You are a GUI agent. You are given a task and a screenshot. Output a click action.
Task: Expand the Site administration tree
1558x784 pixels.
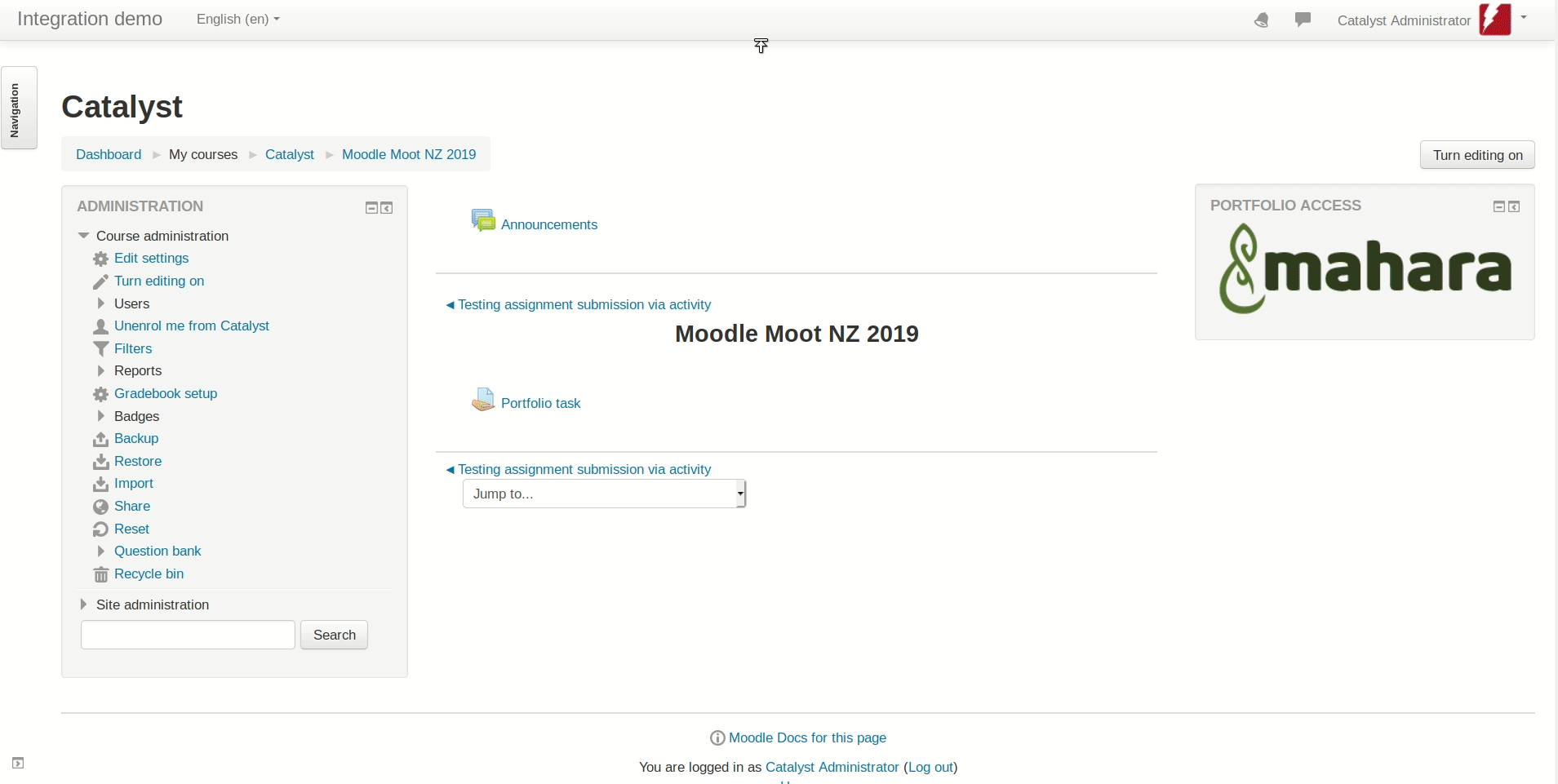83,605
